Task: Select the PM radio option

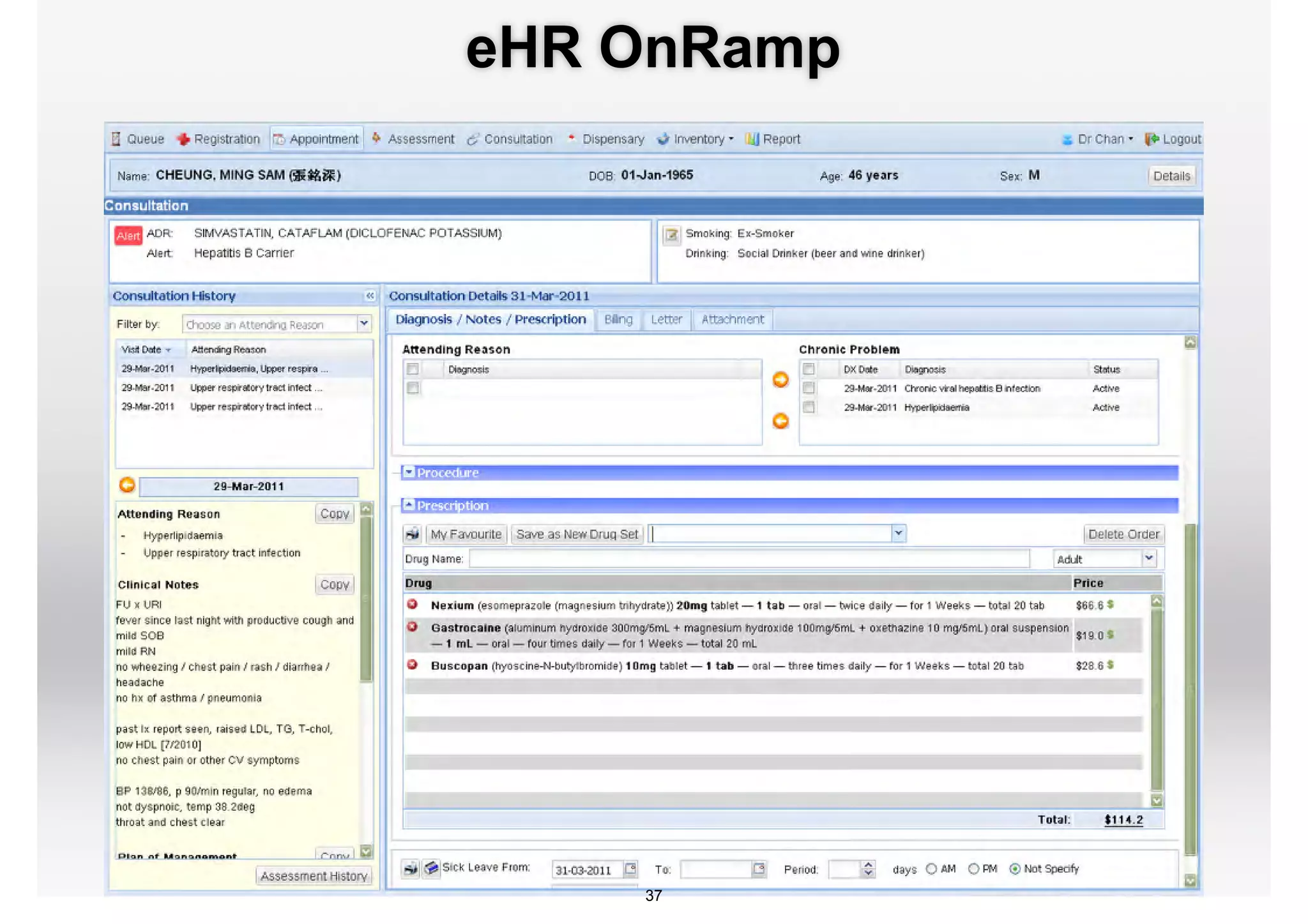Action: [973, 868]
